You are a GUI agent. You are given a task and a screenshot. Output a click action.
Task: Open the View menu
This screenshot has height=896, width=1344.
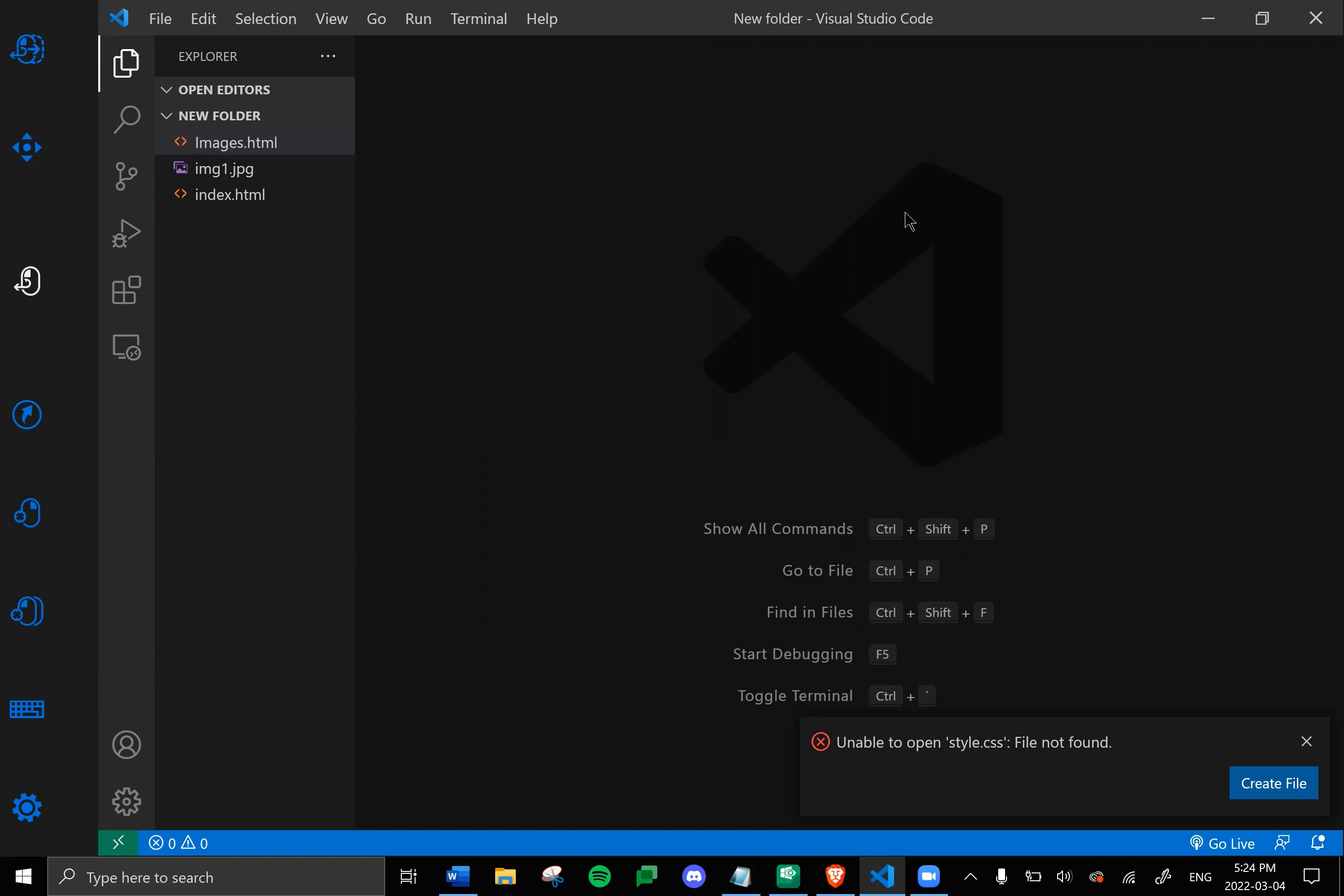[x=332, y=18]
